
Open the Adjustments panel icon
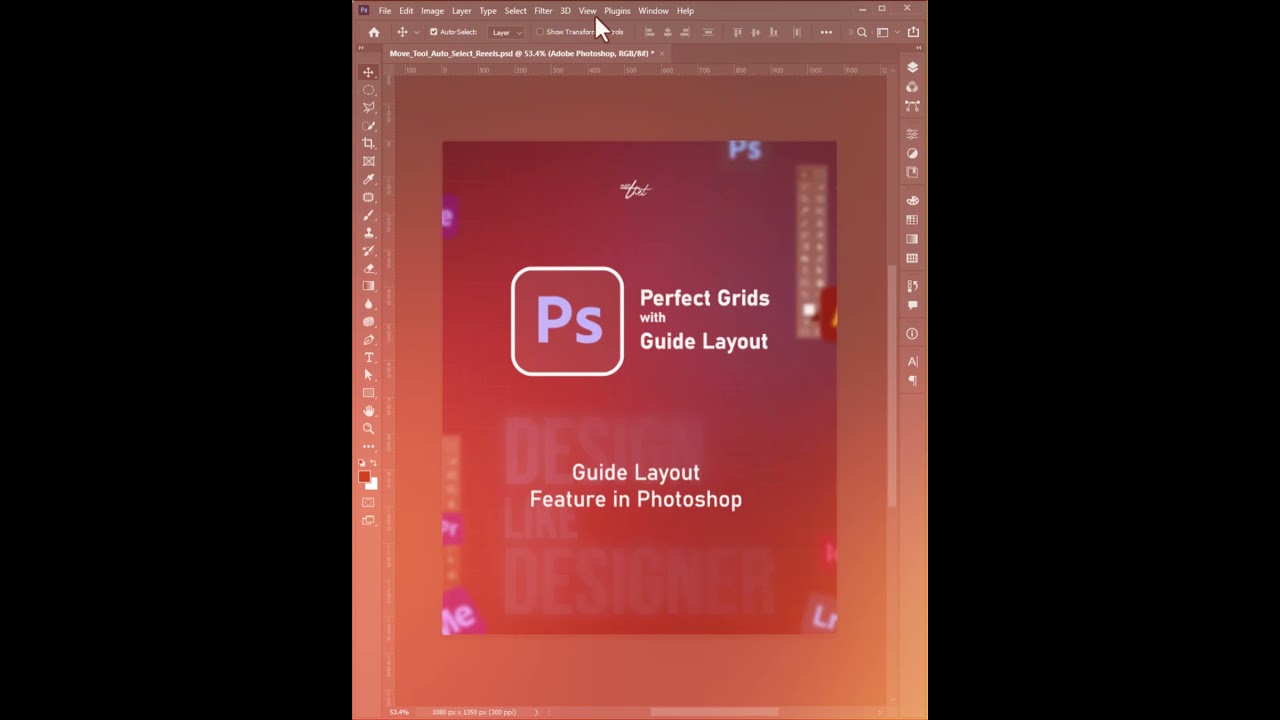click(912, 153)
